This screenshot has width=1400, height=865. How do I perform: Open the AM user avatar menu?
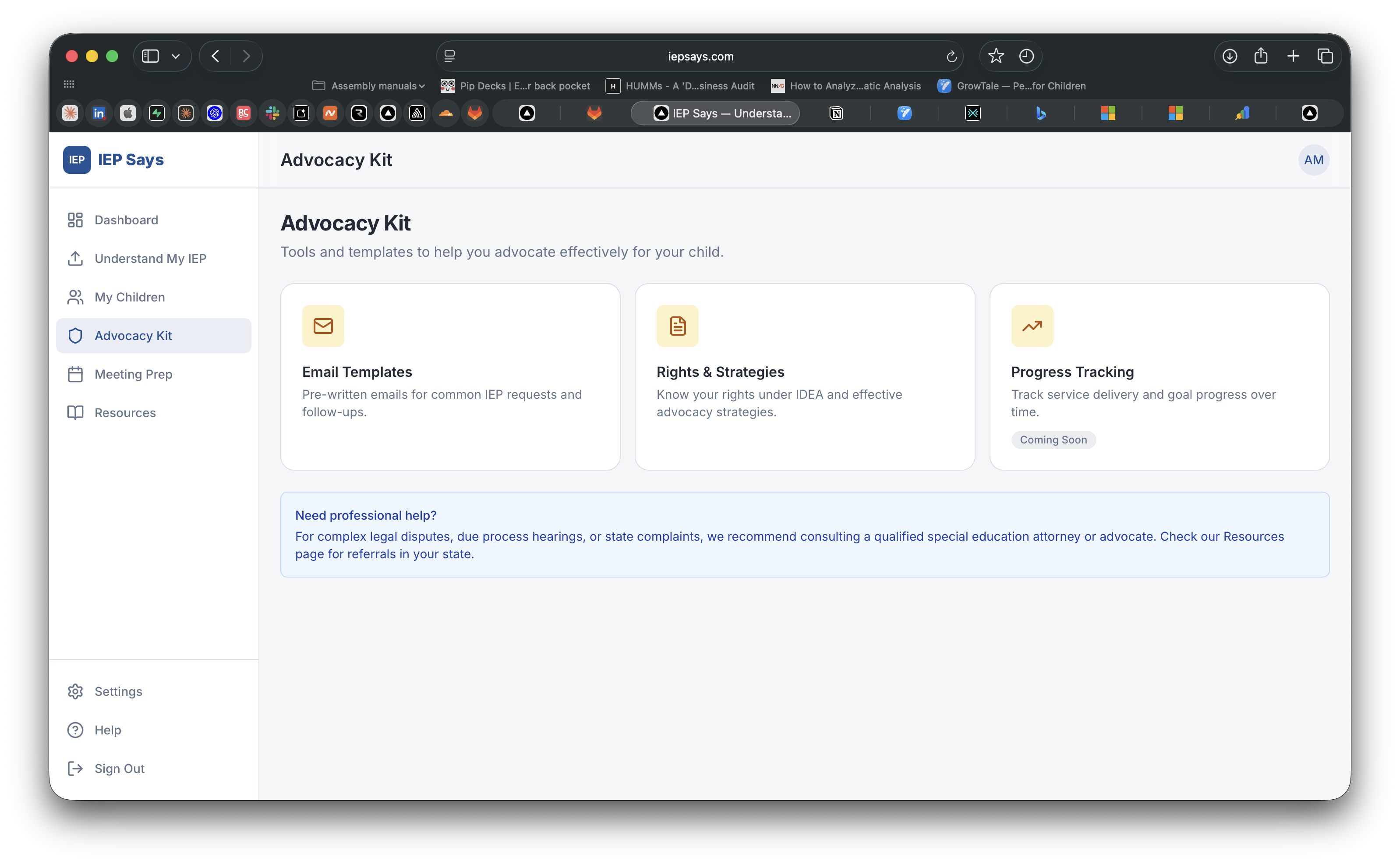click(x=1313, y=160)
